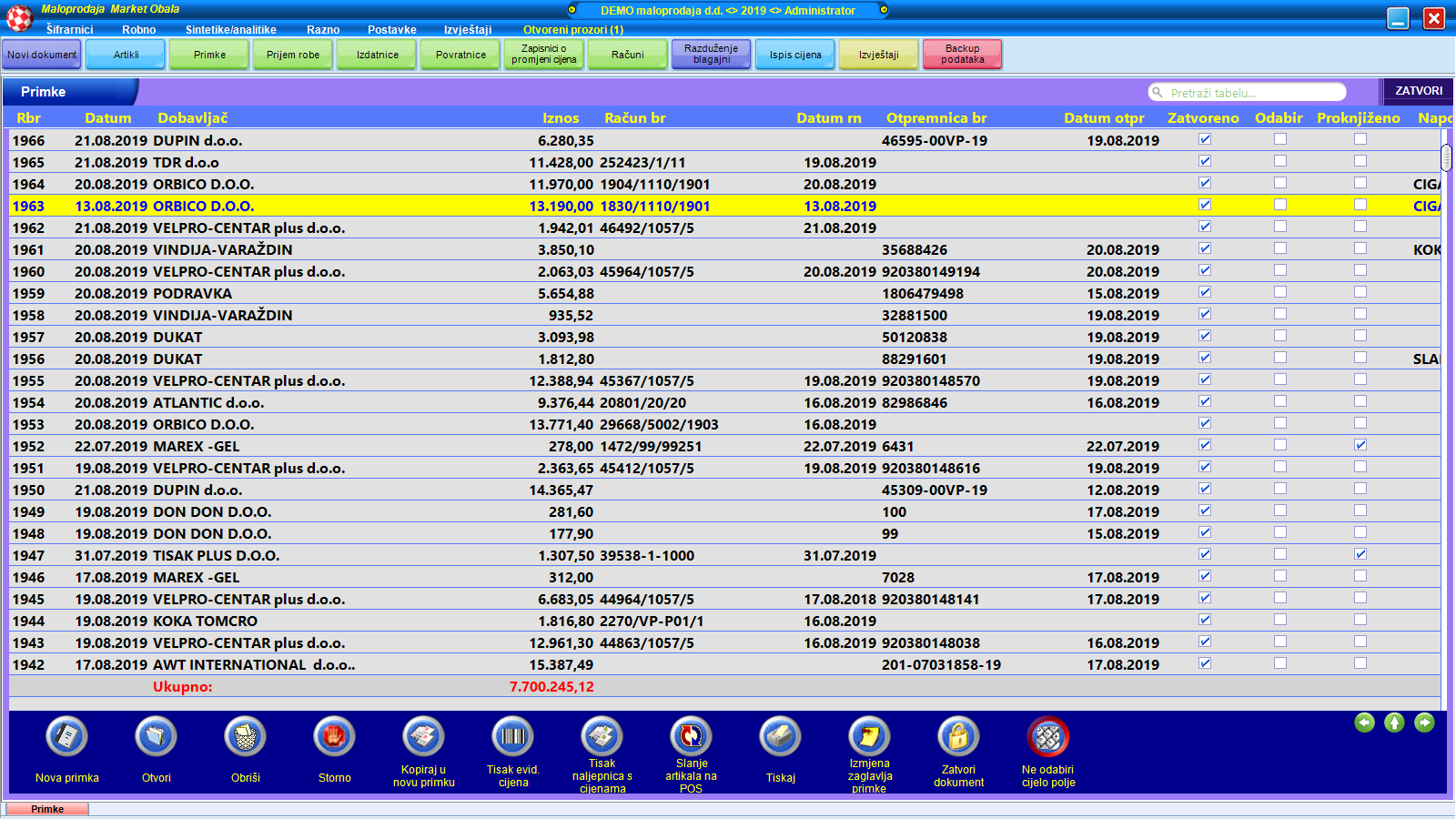Send articles to POS via Slanje artikala icon
Viewport: 1456px width, 819px height.
click(691, 737)
